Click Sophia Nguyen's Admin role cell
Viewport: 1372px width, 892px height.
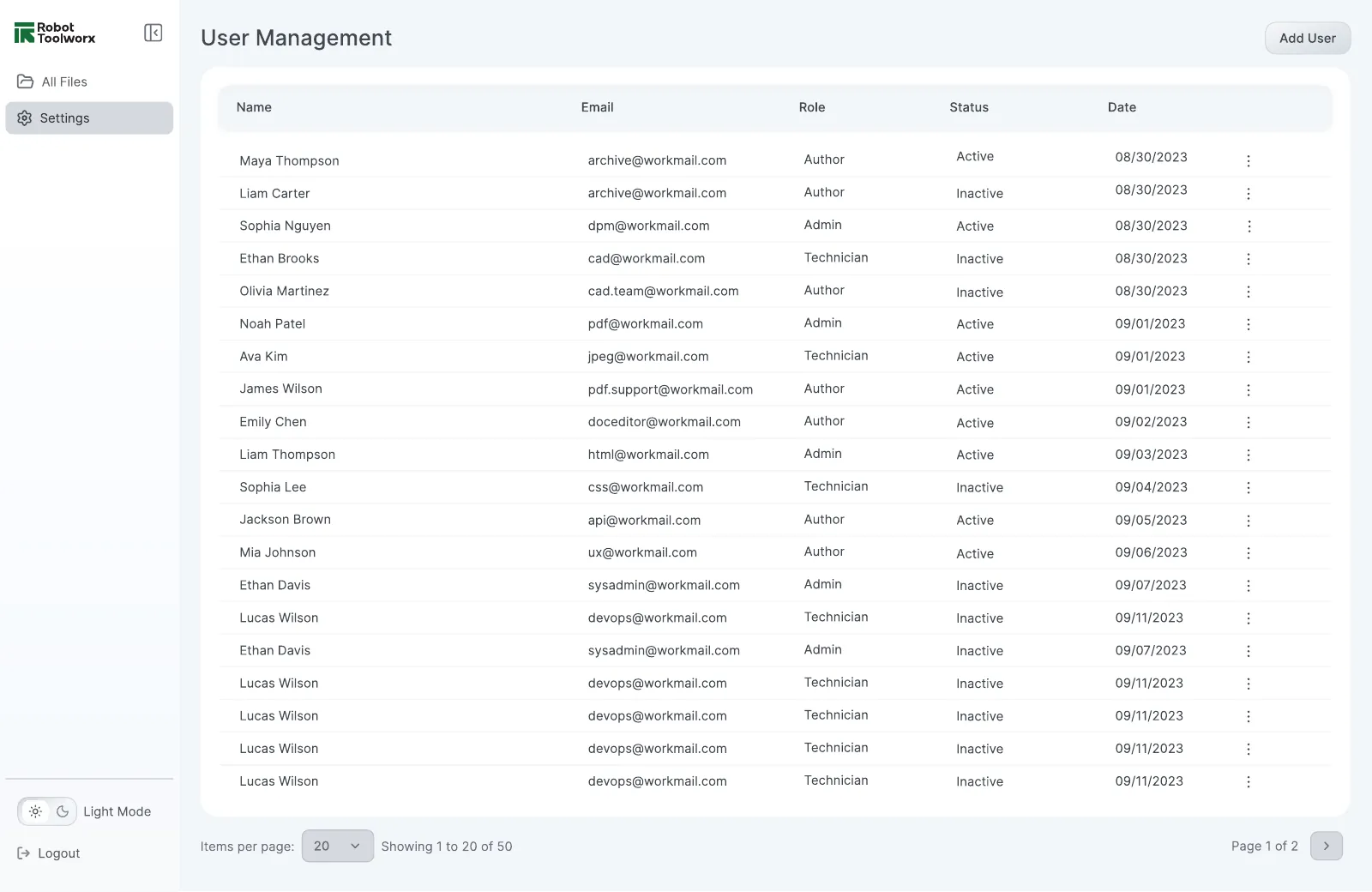pos(822,225)
